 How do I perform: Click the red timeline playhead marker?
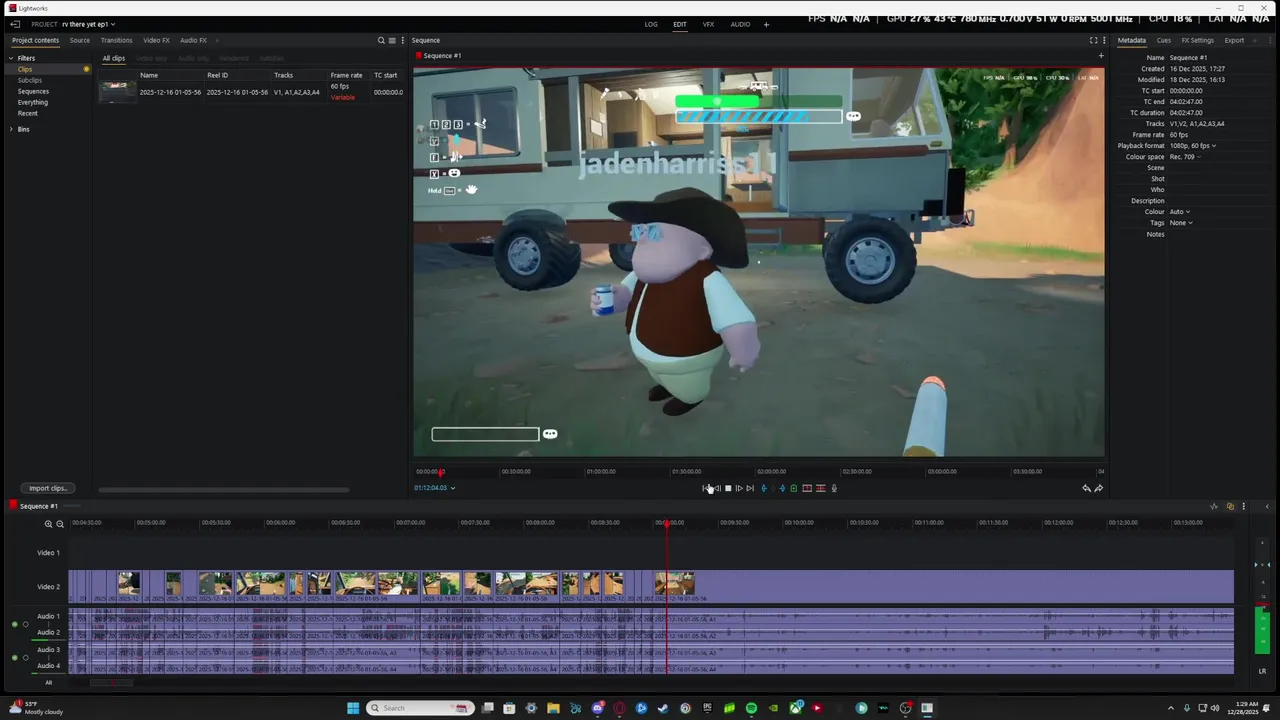[x=667, y=522]
